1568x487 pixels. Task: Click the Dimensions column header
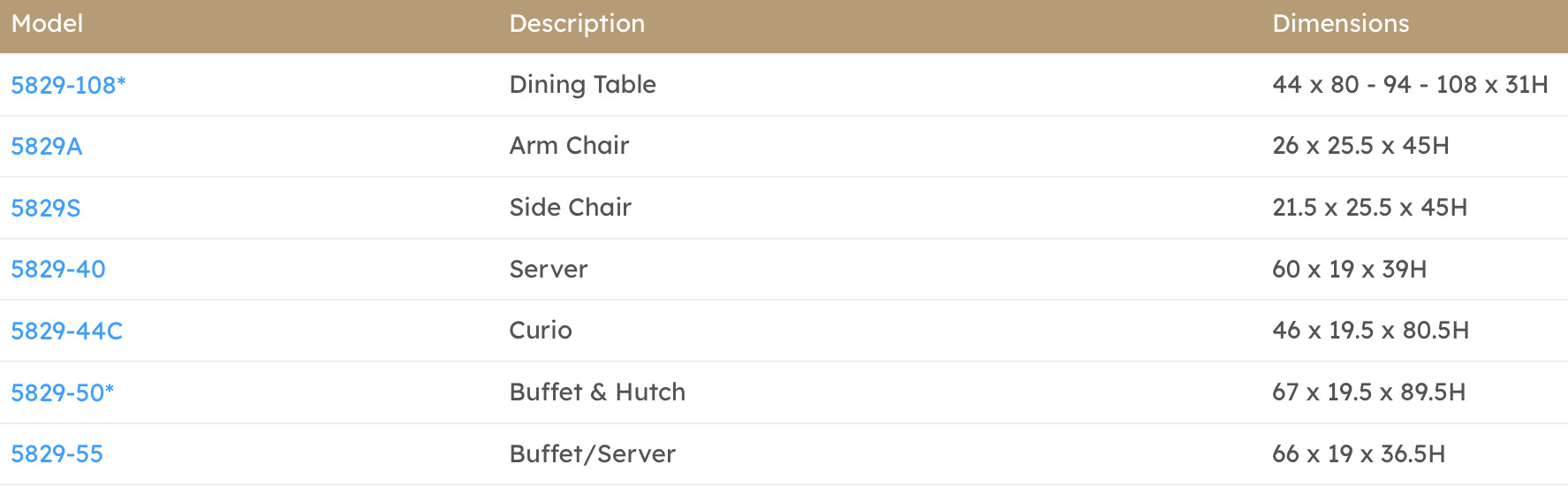tap(1340, 24)
